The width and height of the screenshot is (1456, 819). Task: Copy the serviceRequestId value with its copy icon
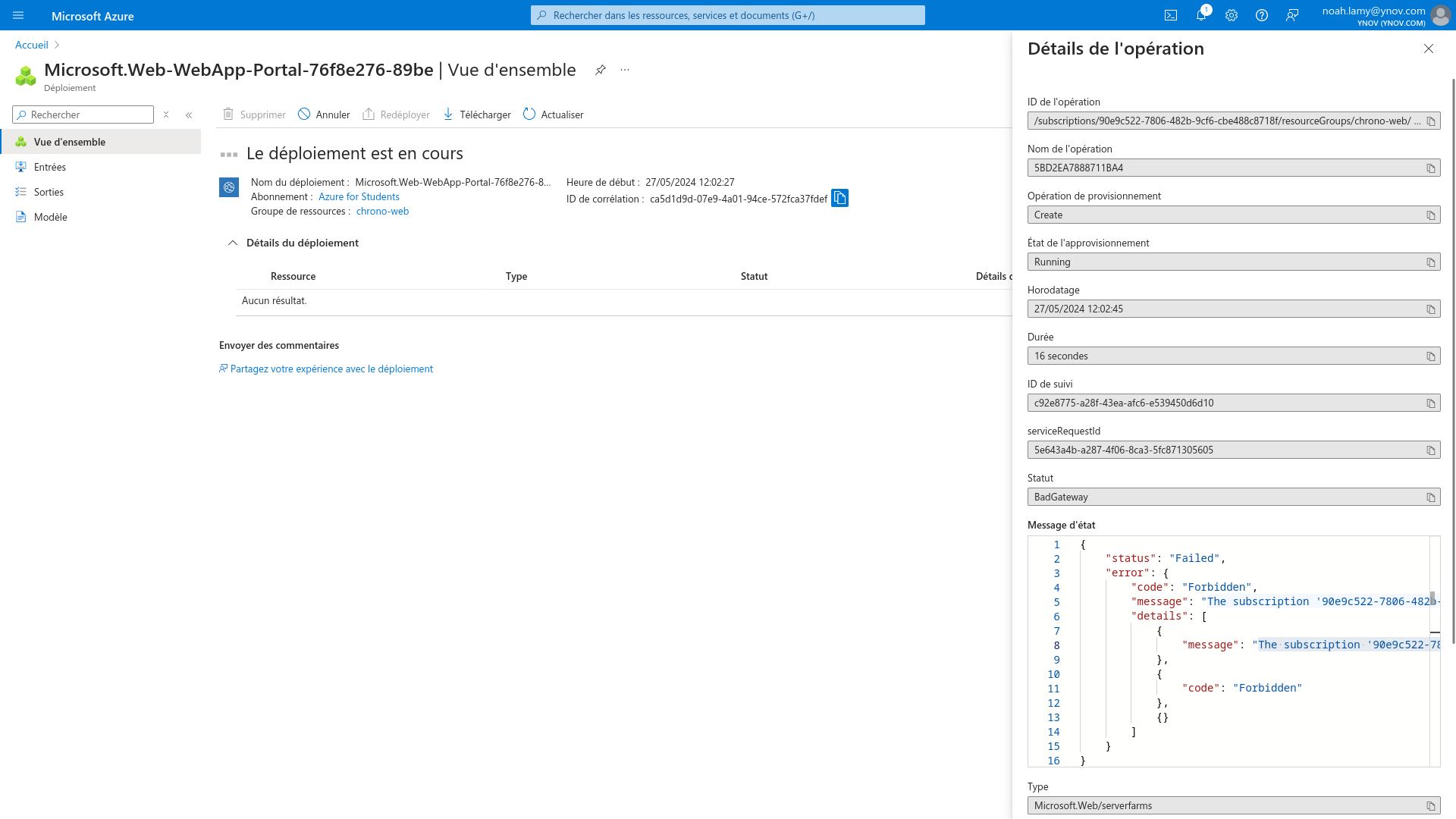pos(1429,449)
